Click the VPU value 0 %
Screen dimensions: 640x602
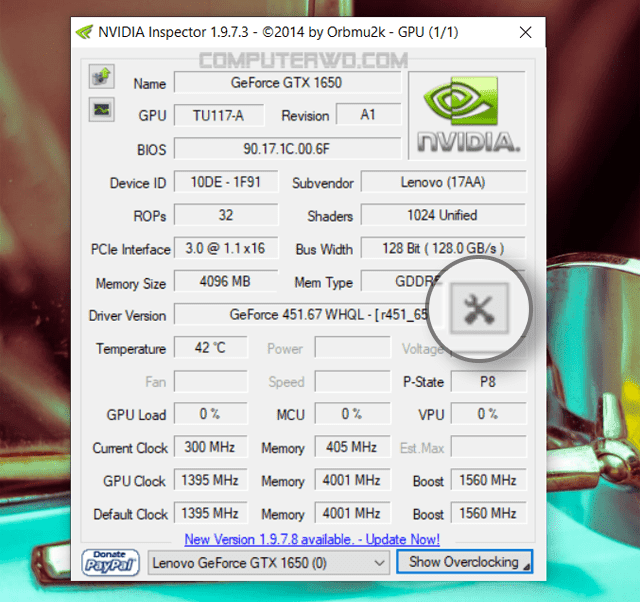coord(489,414)
